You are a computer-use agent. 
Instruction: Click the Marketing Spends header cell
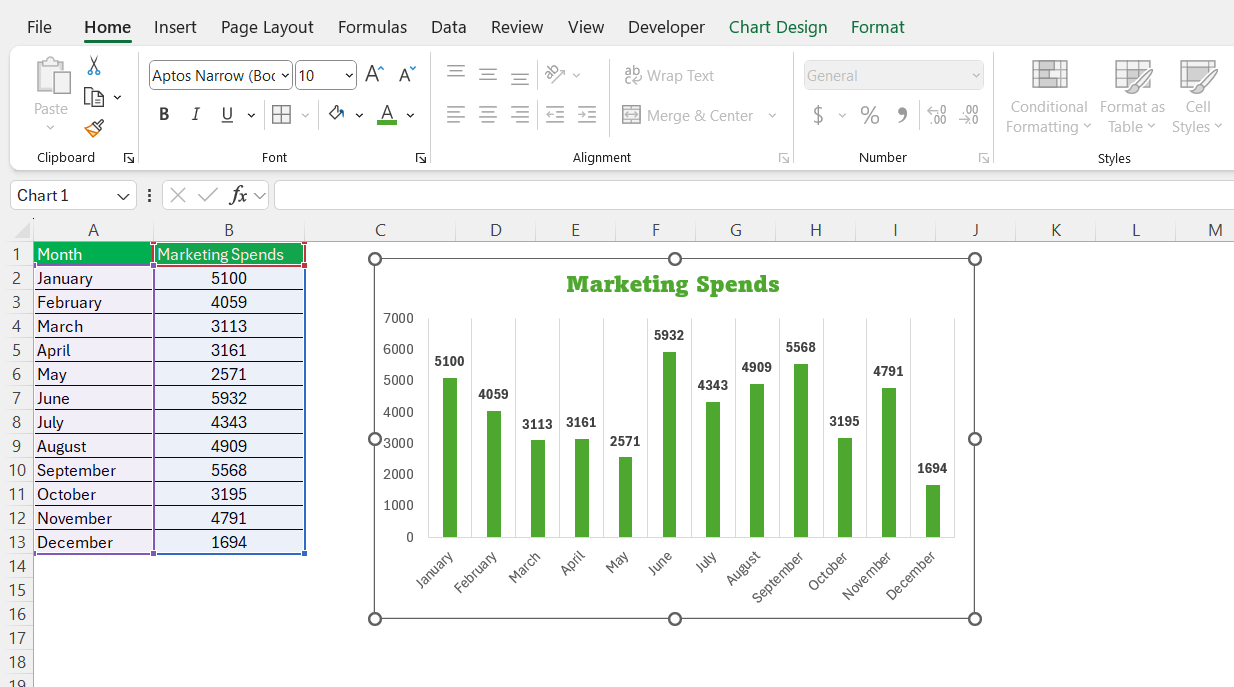pyautogui.click(x=229, y=254)
